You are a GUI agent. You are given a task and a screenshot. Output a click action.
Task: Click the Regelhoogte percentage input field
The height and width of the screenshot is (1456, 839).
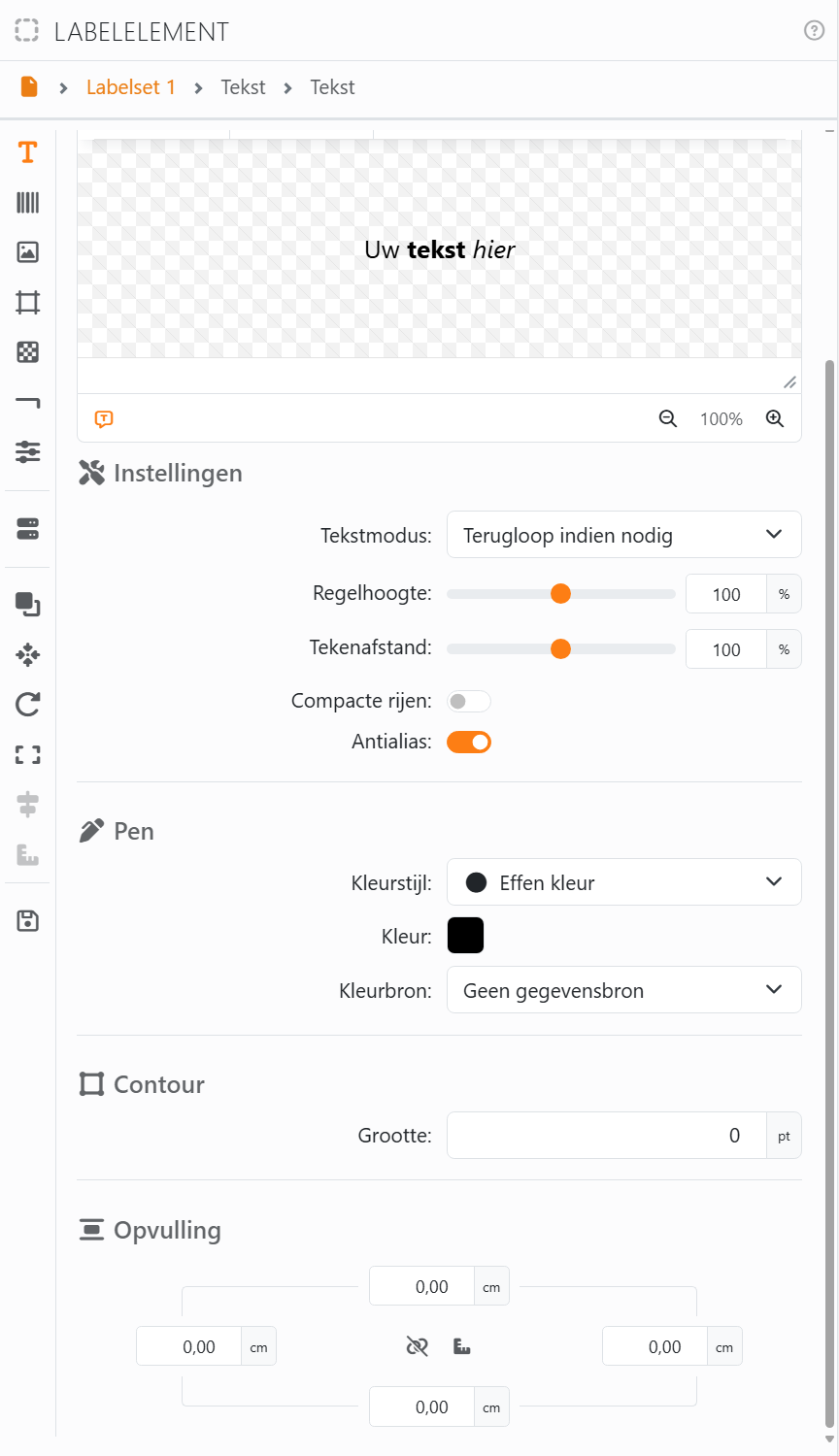[726, 594]
